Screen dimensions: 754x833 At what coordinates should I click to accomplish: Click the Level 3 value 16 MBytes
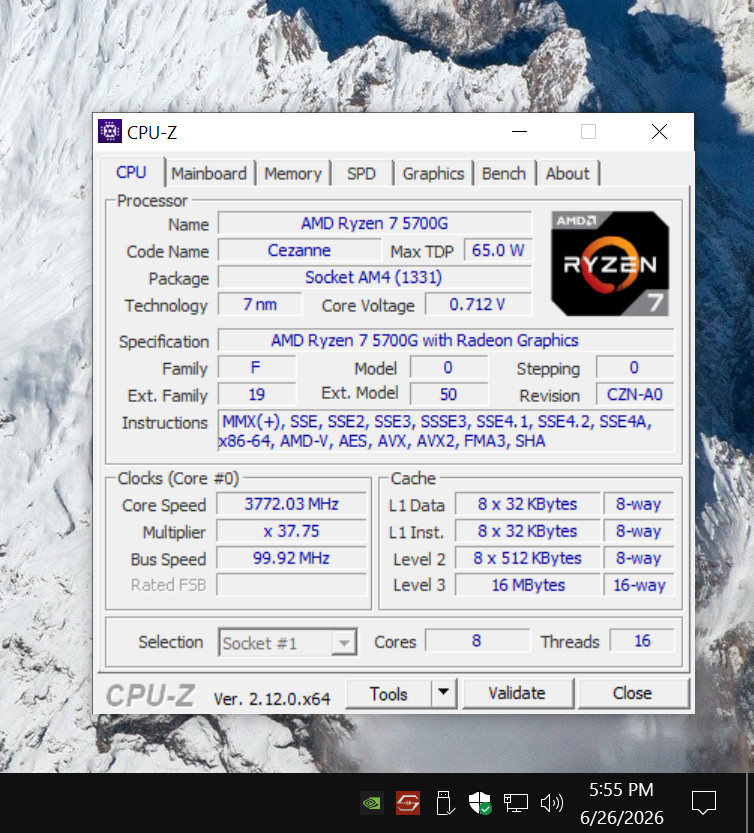(x=528, y=585)
